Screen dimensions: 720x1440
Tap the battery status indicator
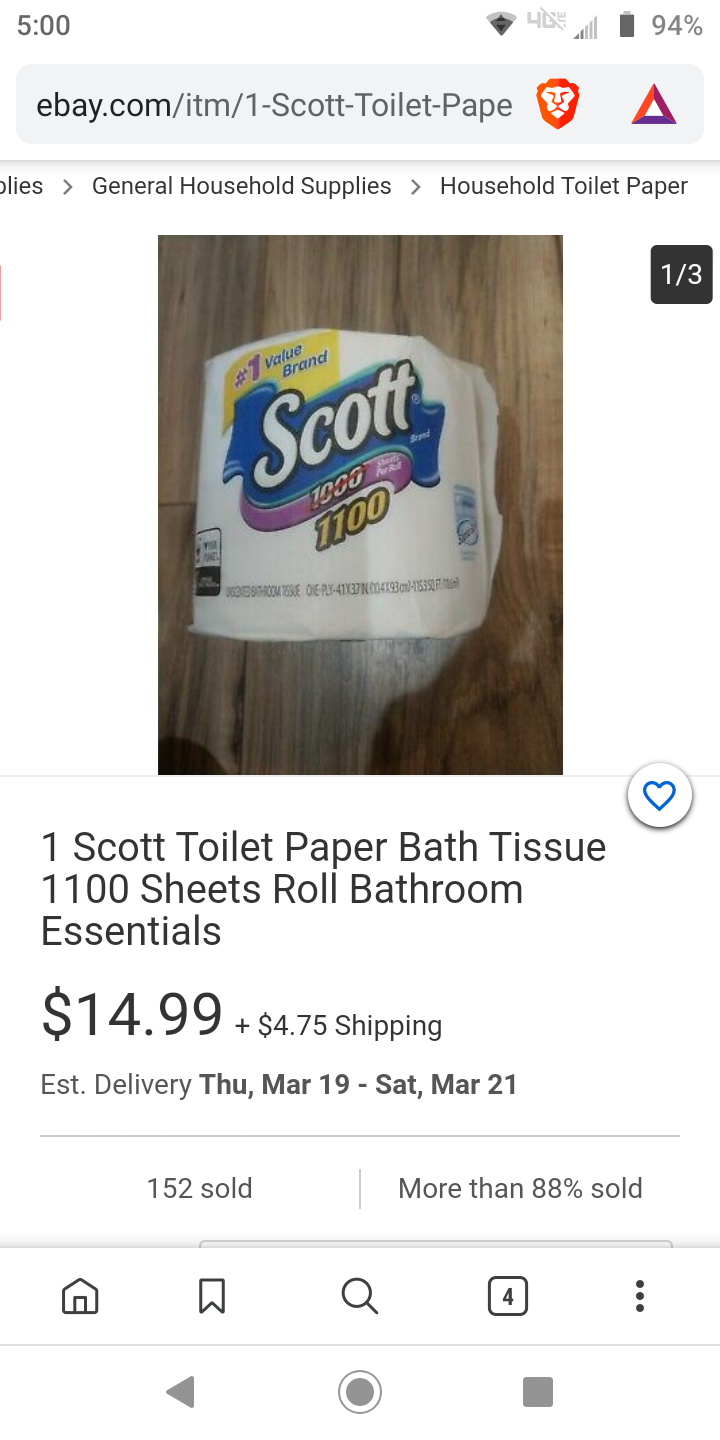click(x=627, y=26)
